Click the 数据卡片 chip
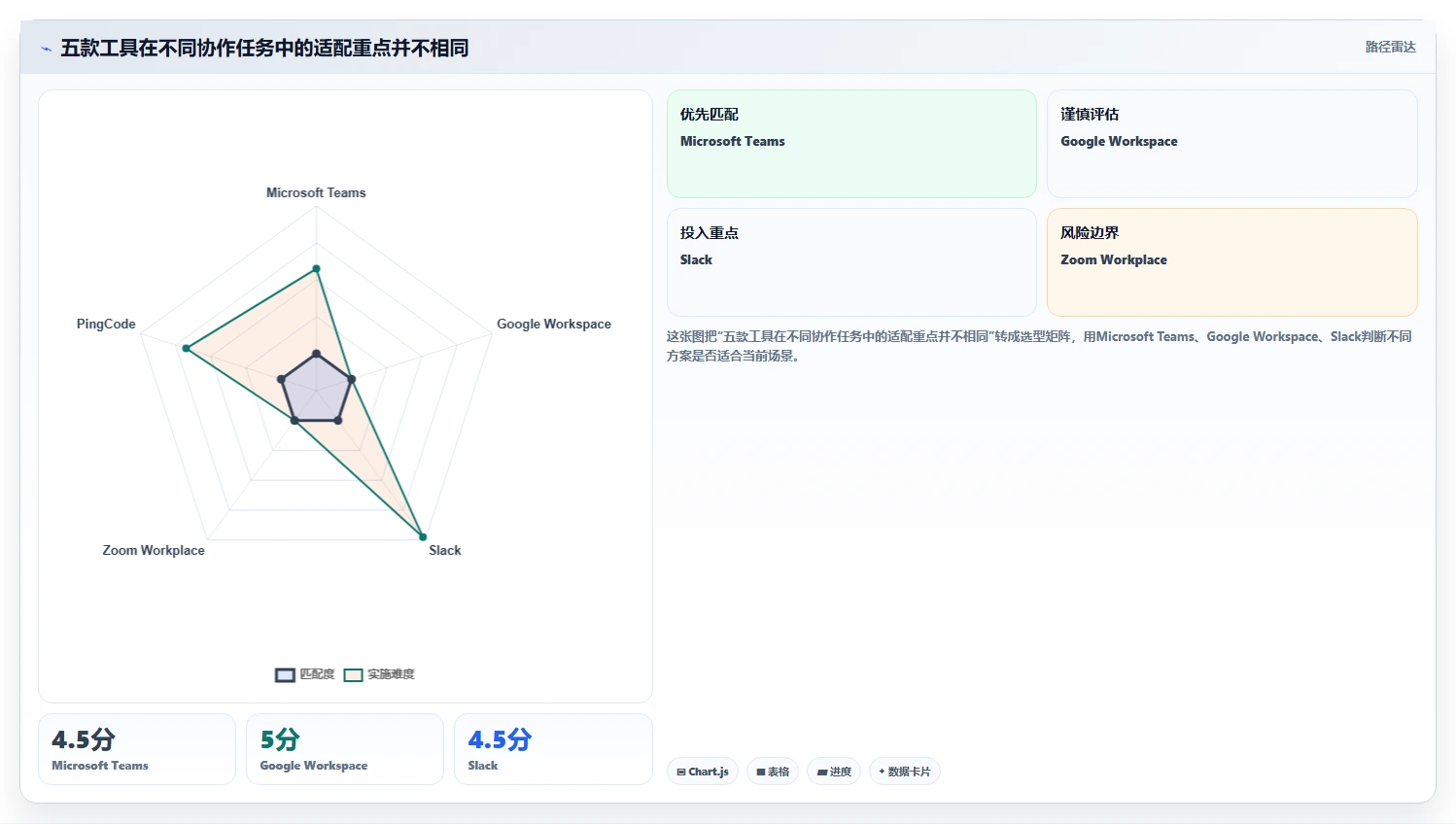The image size is (1456, 824). tap(904, 772)
